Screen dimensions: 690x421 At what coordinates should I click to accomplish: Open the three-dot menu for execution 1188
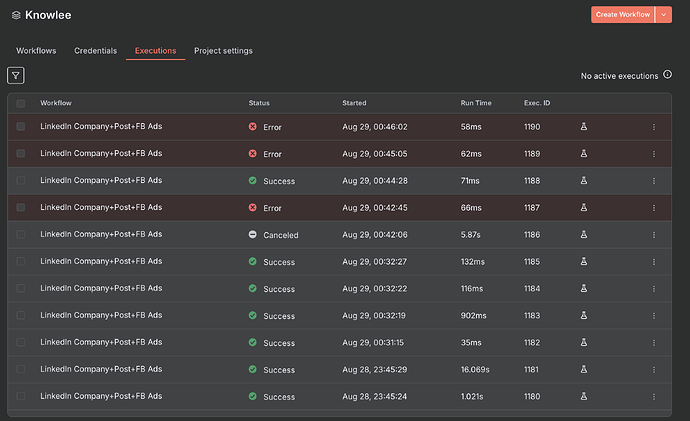coord(654,180)
